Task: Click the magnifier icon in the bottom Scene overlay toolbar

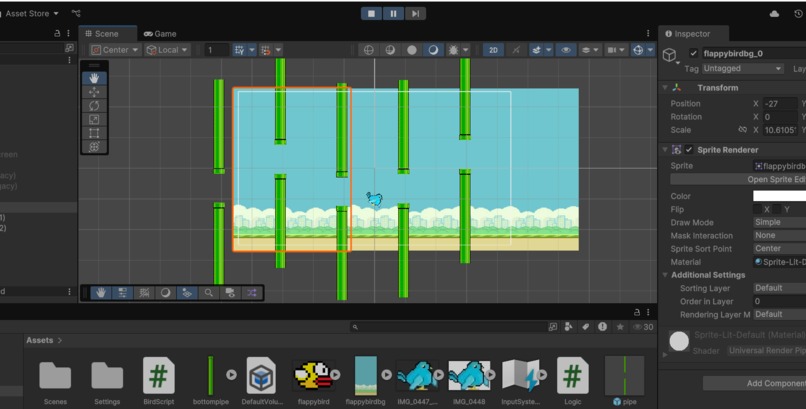Action: tap(209, 293)
